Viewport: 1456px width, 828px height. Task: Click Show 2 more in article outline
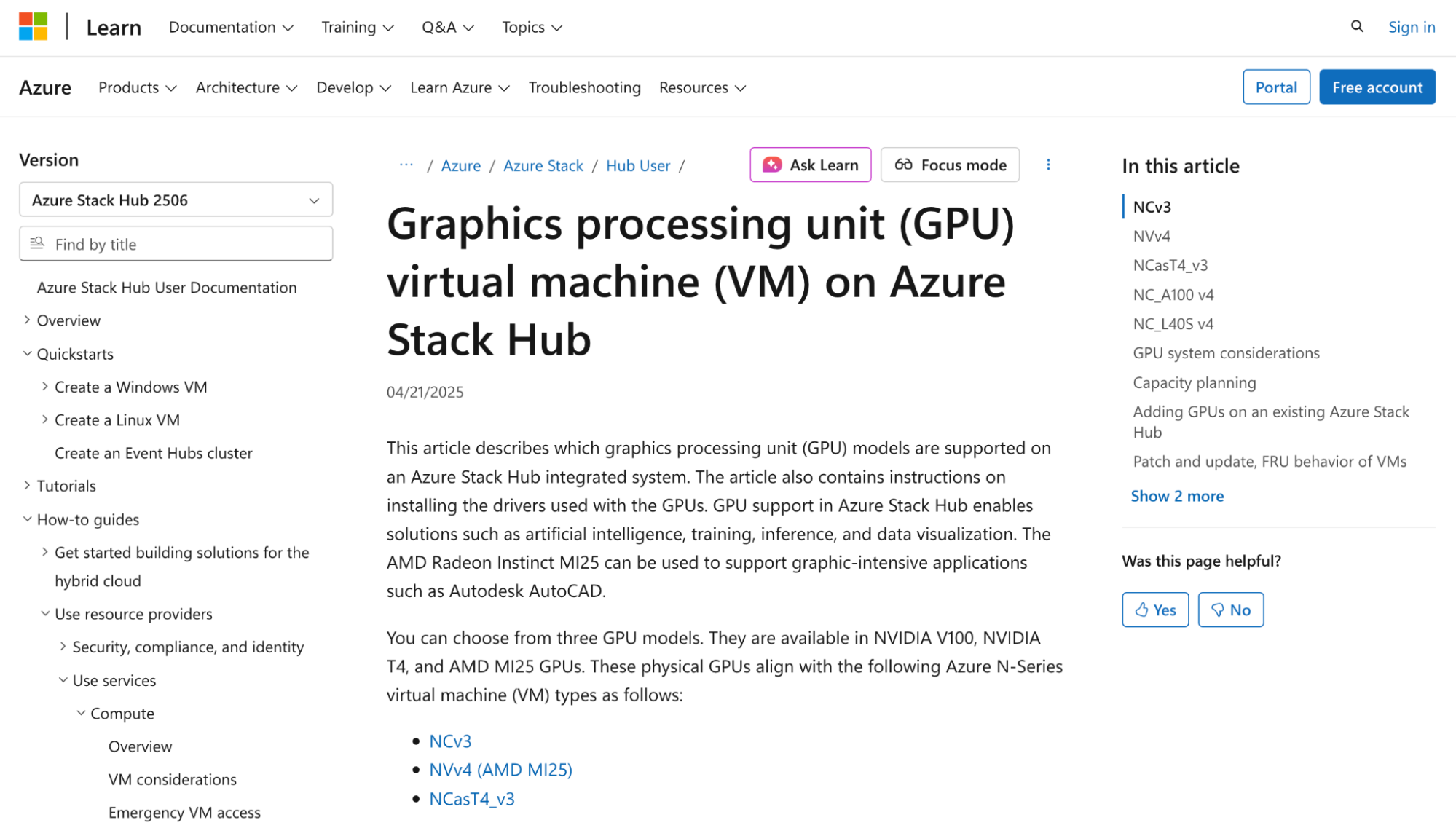click(x=1177, y=496)
